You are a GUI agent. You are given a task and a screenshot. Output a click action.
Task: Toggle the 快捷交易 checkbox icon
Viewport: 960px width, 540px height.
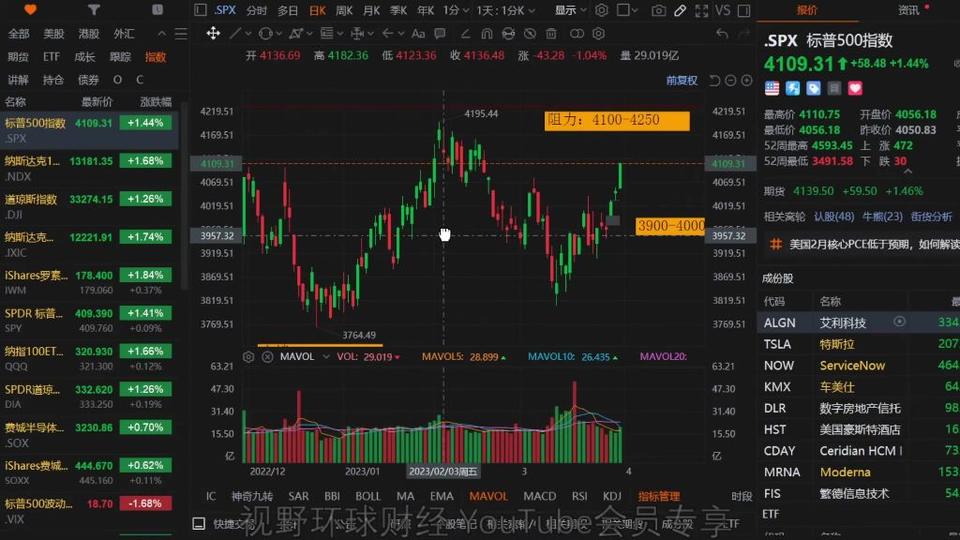(198, 523)
